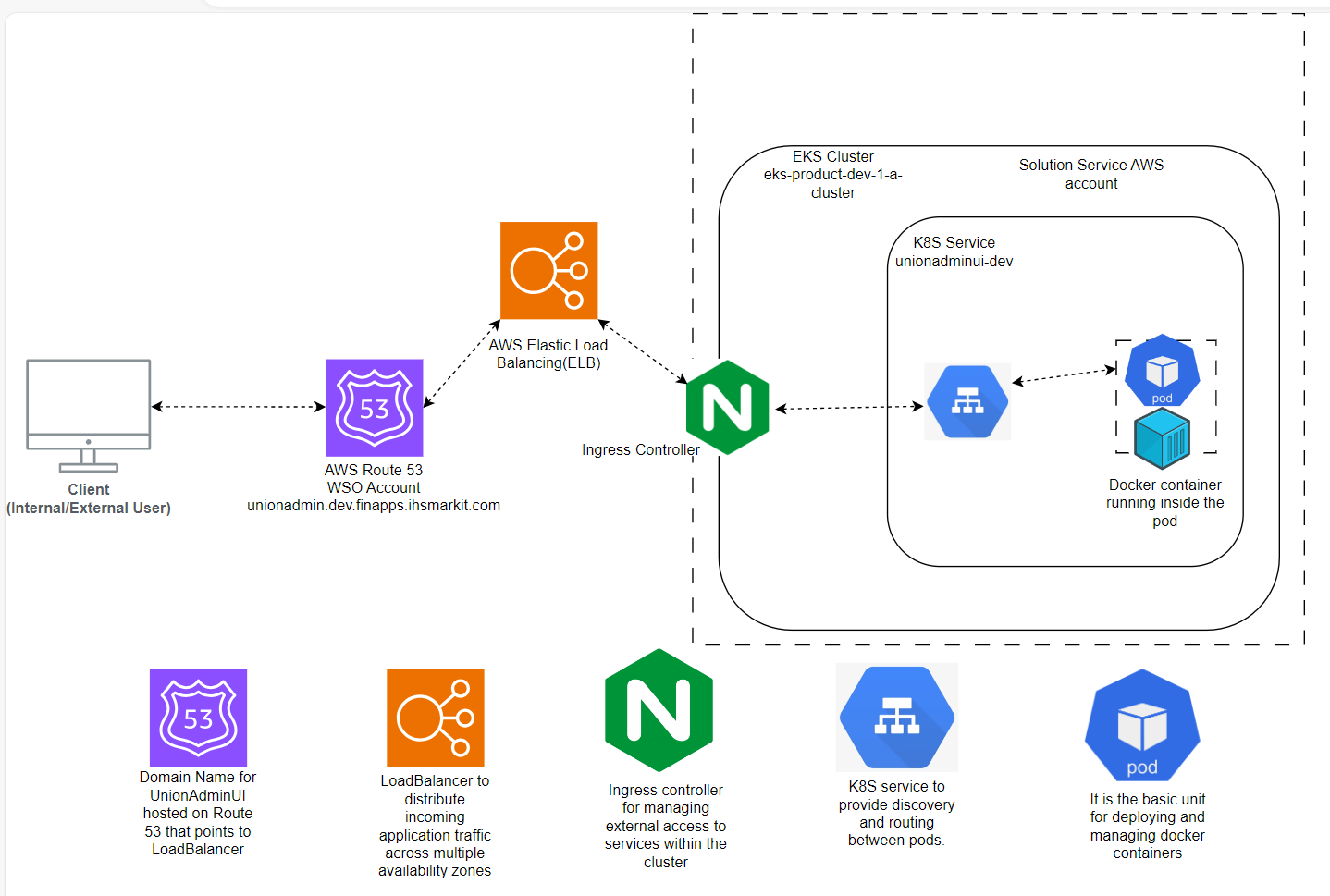Click the green NGINX Ingress Controller icon on cluster boundary
Image resolution: width=1330 pixels, height=896 pixels.
click(728, 408)
